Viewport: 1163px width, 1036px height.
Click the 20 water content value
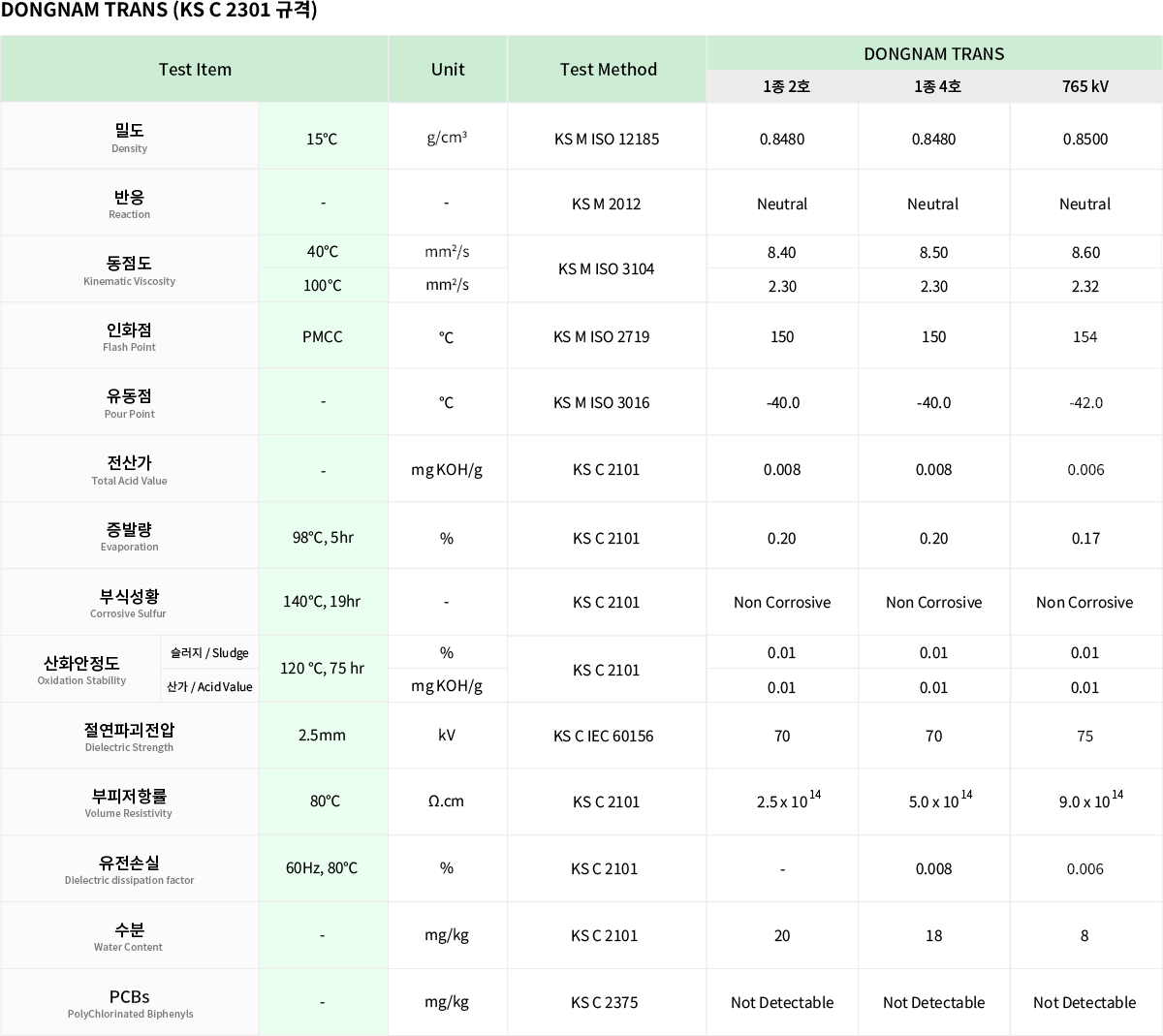(782, 935)
